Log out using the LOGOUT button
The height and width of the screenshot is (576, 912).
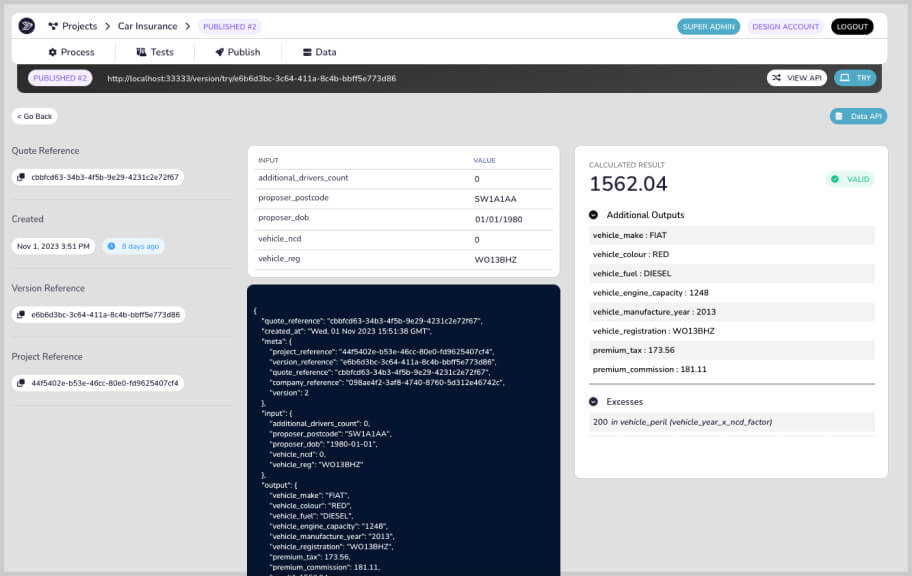click(x=852, y=27)
